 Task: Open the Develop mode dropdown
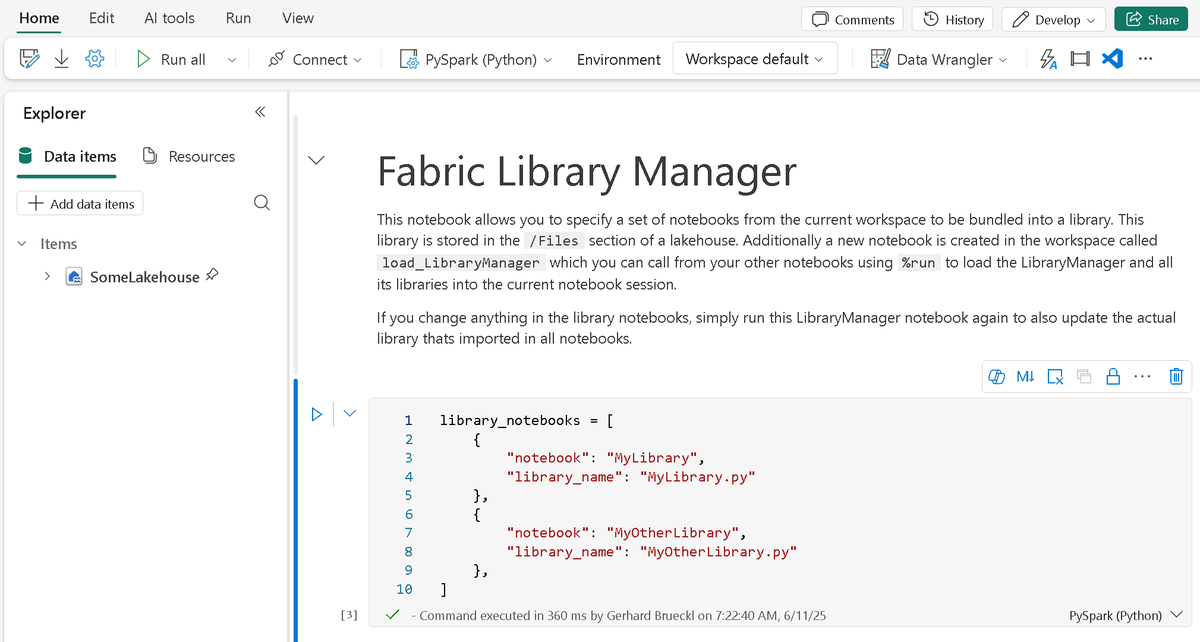coord(1052,19)
